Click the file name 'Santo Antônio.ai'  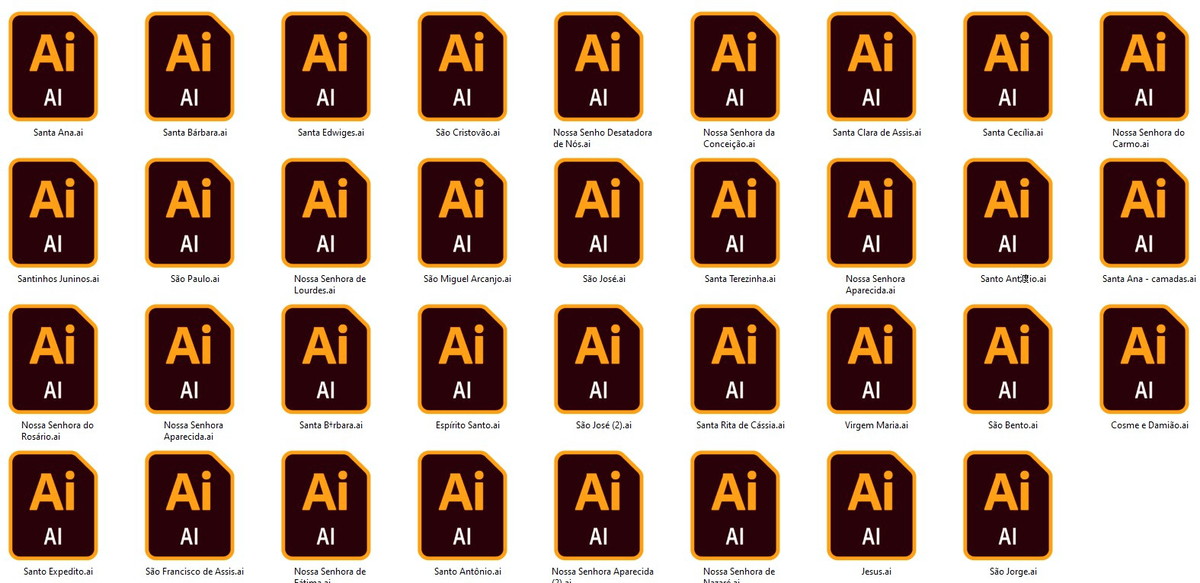pos(468,572)
